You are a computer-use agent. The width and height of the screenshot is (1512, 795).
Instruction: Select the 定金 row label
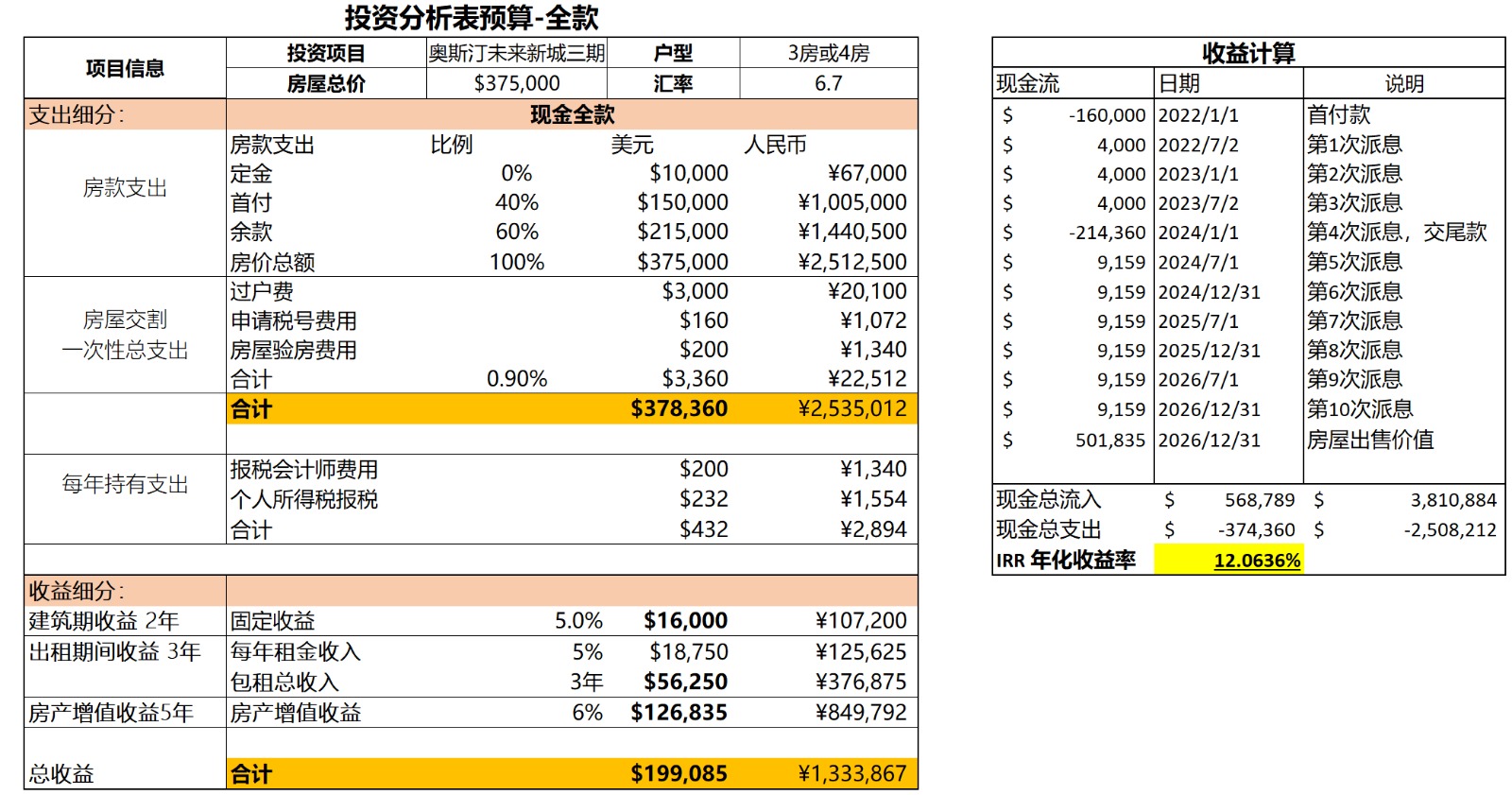point(251,174)
